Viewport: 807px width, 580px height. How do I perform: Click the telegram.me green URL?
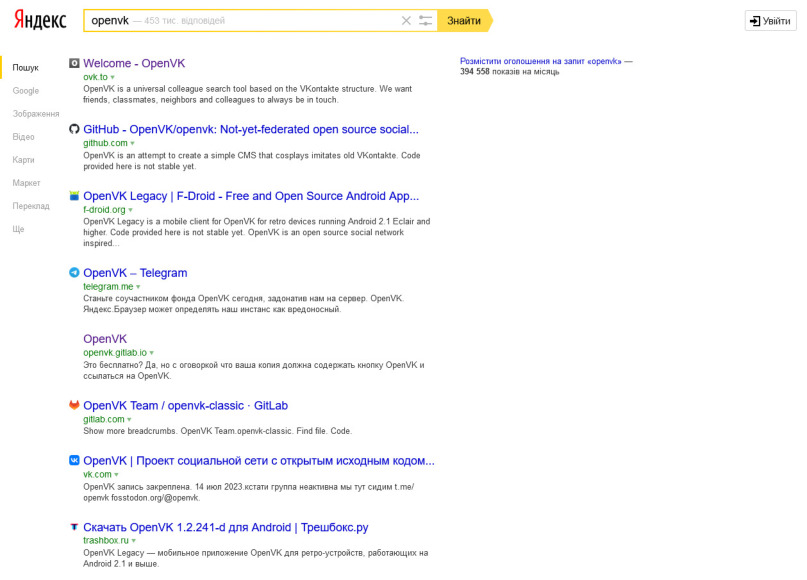pos(109,286)
